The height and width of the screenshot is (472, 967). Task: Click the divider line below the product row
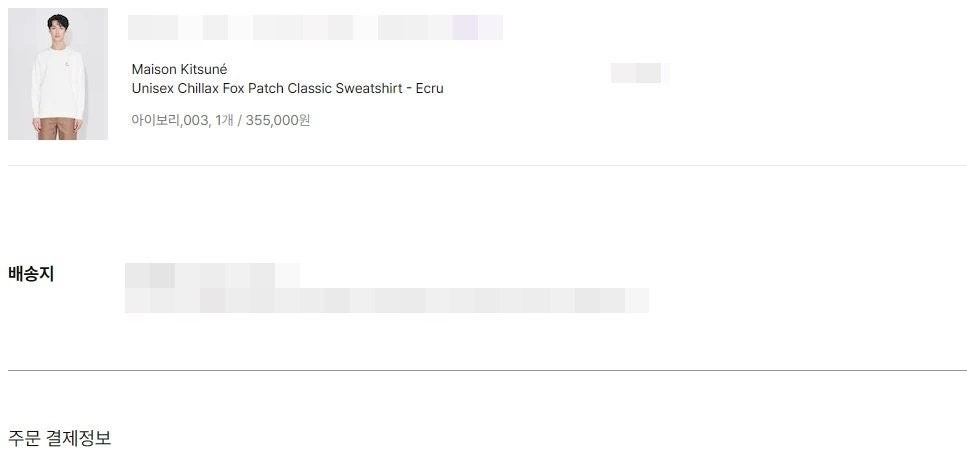(487, 165)
